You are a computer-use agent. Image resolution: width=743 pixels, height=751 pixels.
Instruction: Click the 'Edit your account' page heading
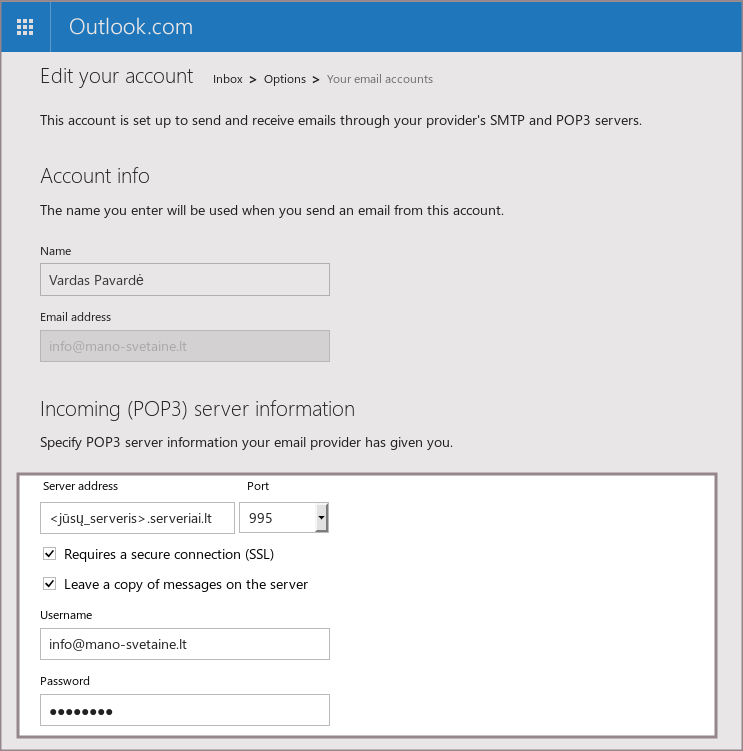click(x=116, y=76)
